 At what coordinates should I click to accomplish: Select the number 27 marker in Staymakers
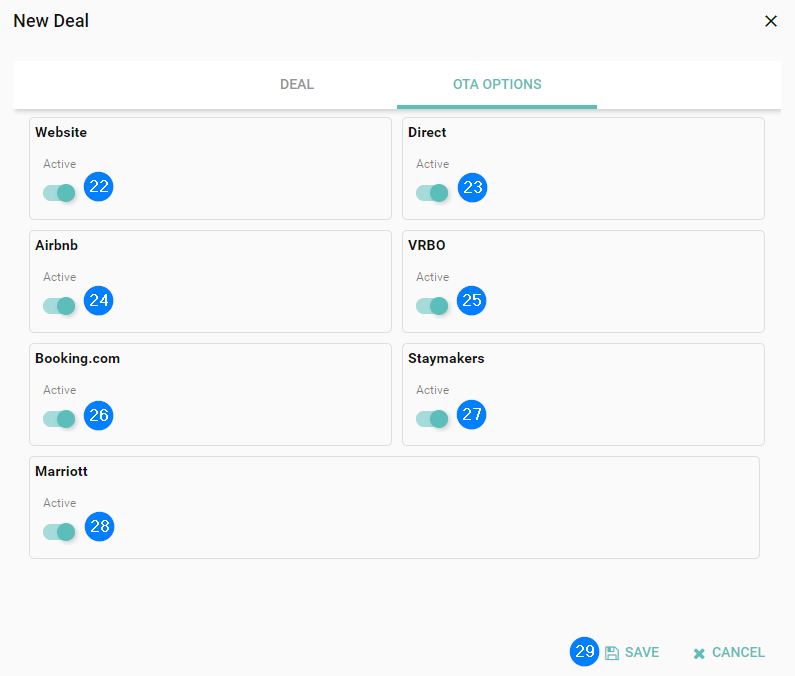(472, 414)
